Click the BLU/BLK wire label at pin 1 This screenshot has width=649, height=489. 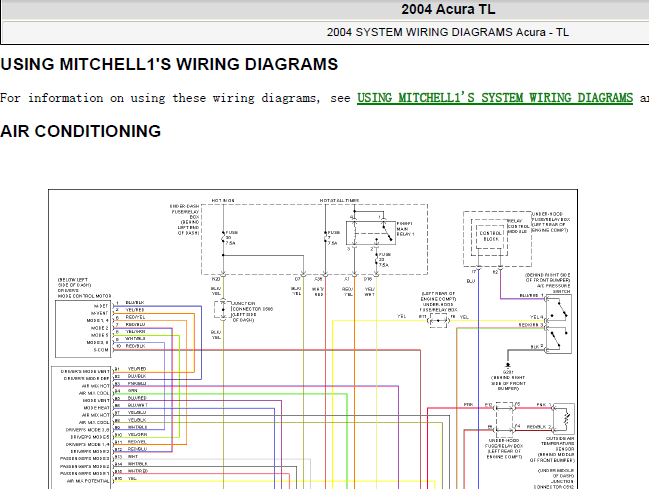134,302
